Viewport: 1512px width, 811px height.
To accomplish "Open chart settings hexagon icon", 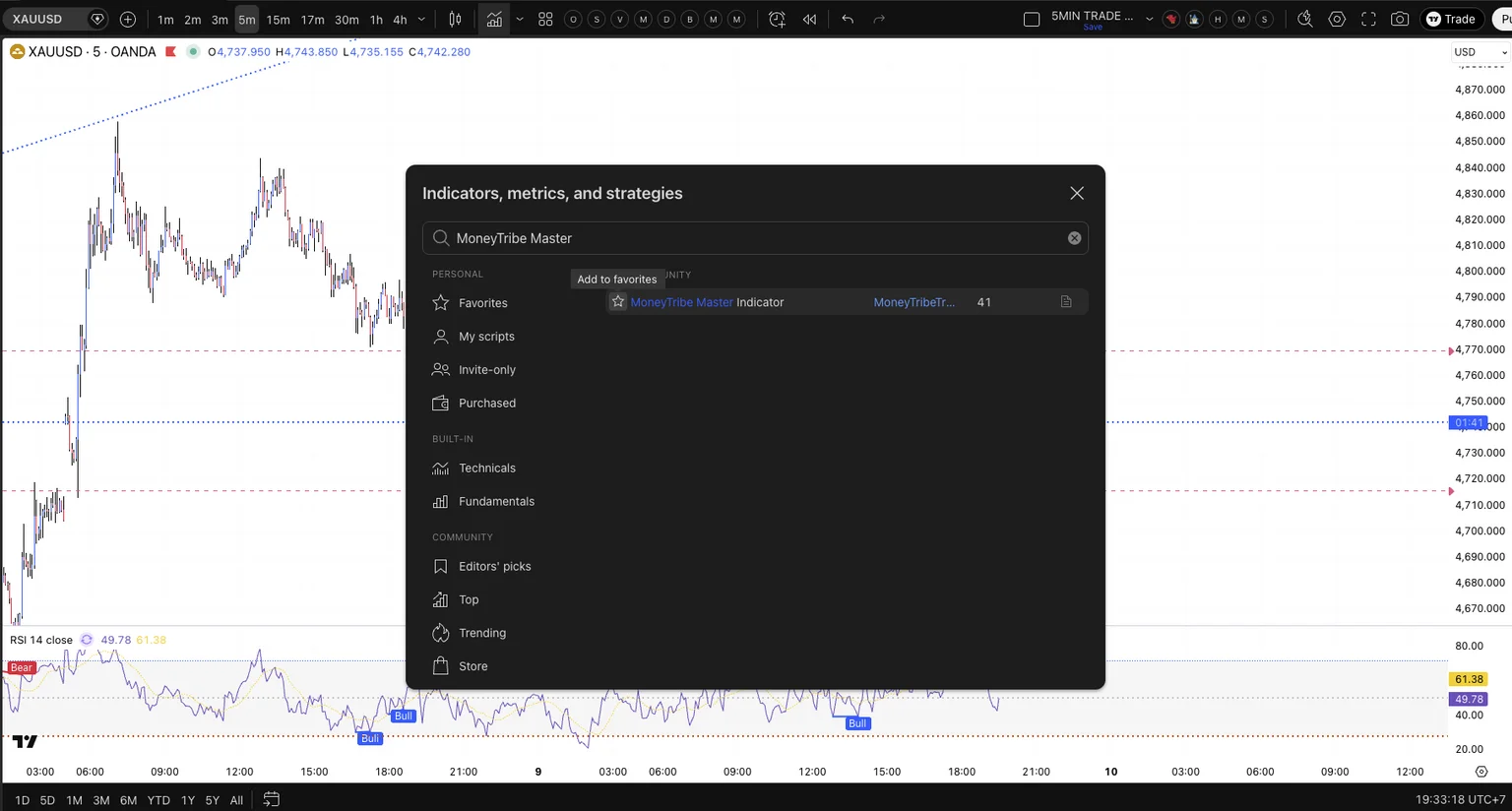I will pos(1337,19).
